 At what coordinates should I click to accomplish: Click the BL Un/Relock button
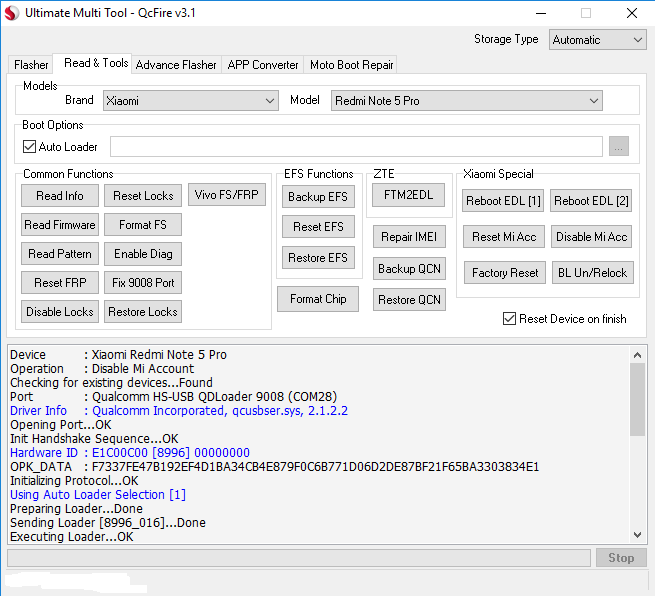(x=592, y=273)
